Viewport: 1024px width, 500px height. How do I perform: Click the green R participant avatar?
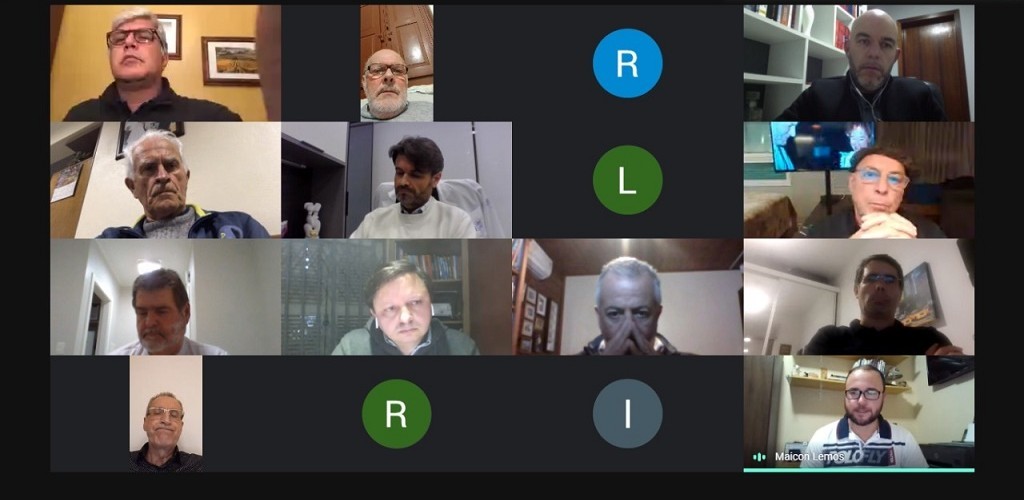pos(396,413)
